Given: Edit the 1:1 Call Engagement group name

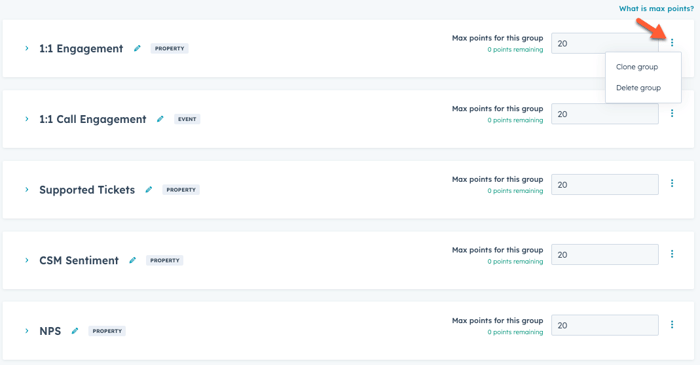Looking at the screenshot, I should pos(160,119).
